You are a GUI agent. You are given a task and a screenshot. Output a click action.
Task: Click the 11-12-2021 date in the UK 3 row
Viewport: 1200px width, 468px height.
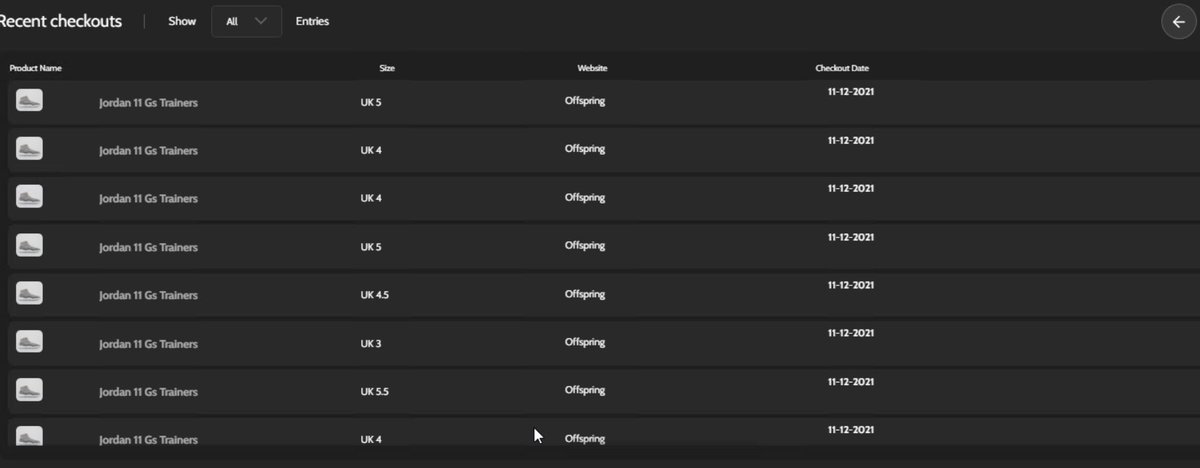[851, 333]
